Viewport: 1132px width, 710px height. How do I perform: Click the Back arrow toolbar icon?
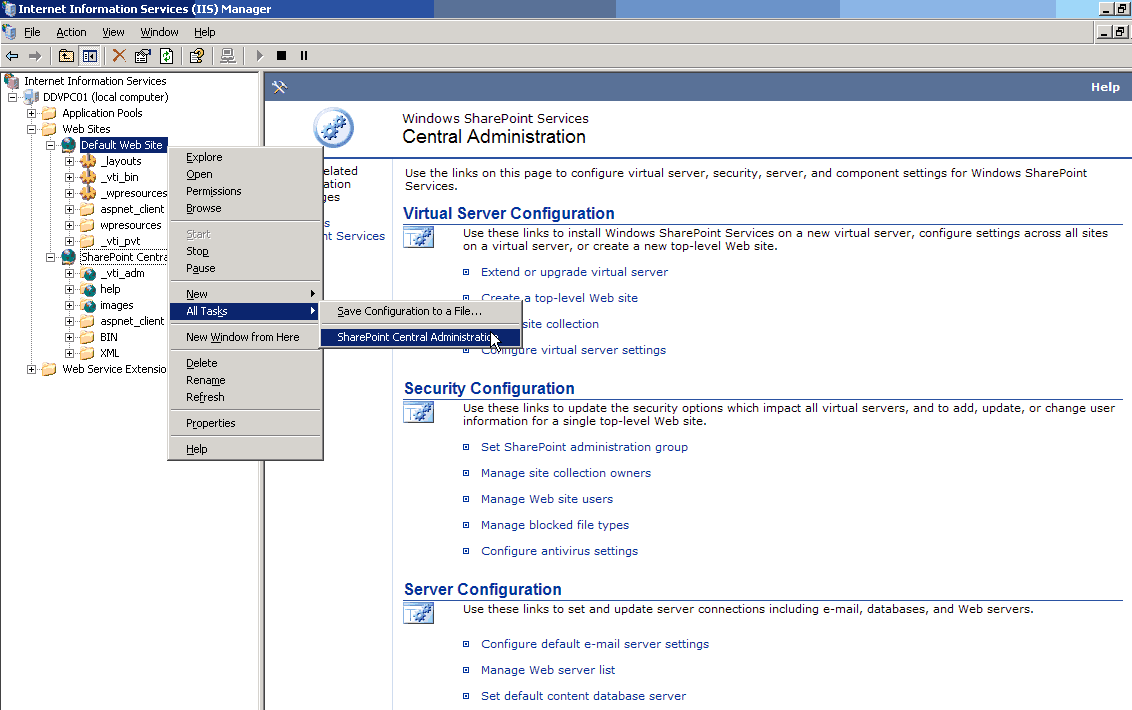pyautogui.click(x=12, y=56)
